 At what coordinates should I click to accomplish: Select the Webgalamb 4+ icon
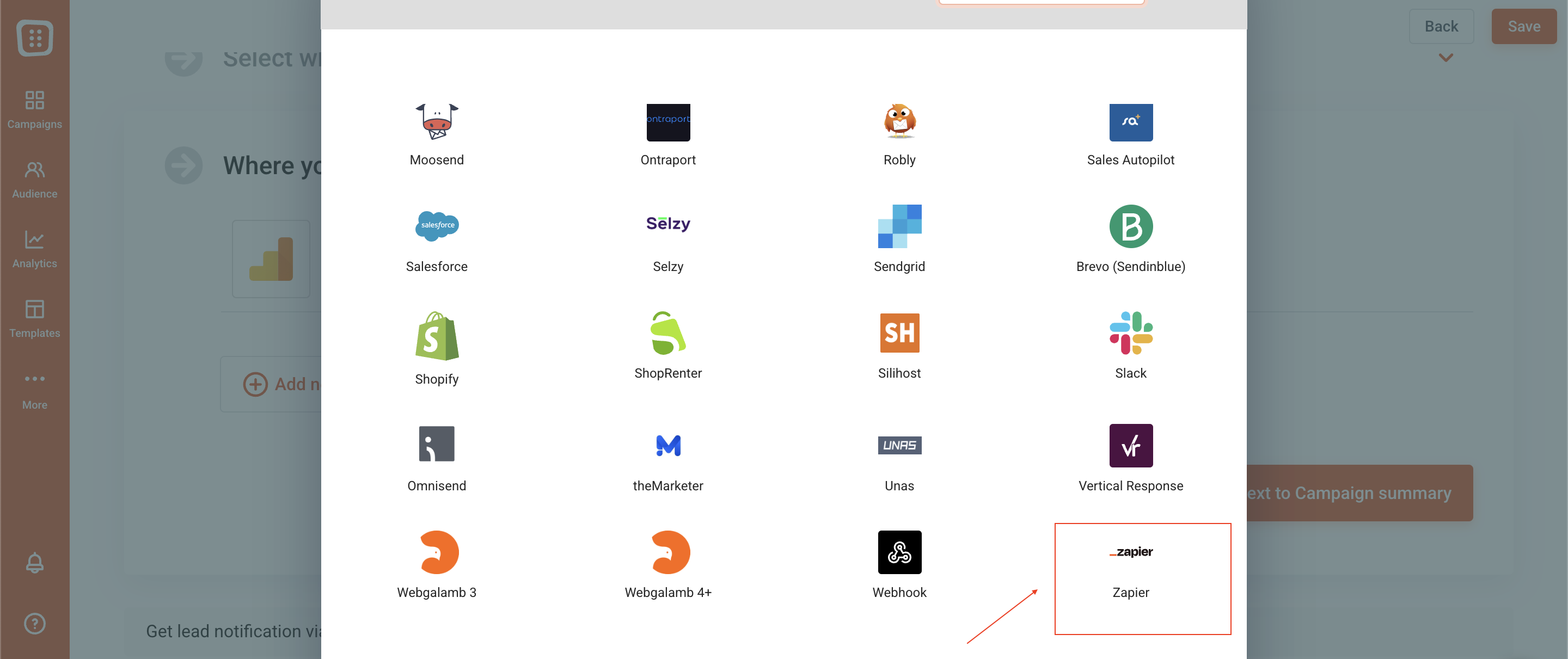tap(670, 552)
